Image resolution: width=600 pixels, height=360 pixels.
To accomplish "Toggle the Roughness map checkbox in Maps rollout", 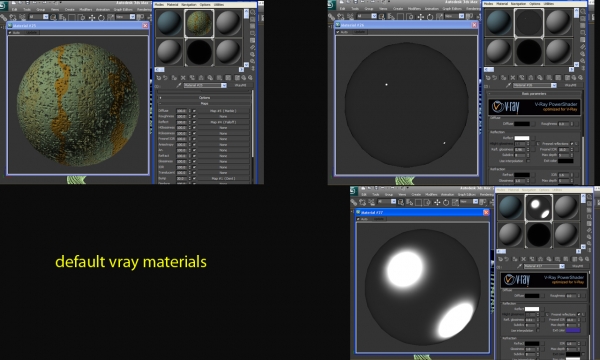I will (x=194, y=116).
